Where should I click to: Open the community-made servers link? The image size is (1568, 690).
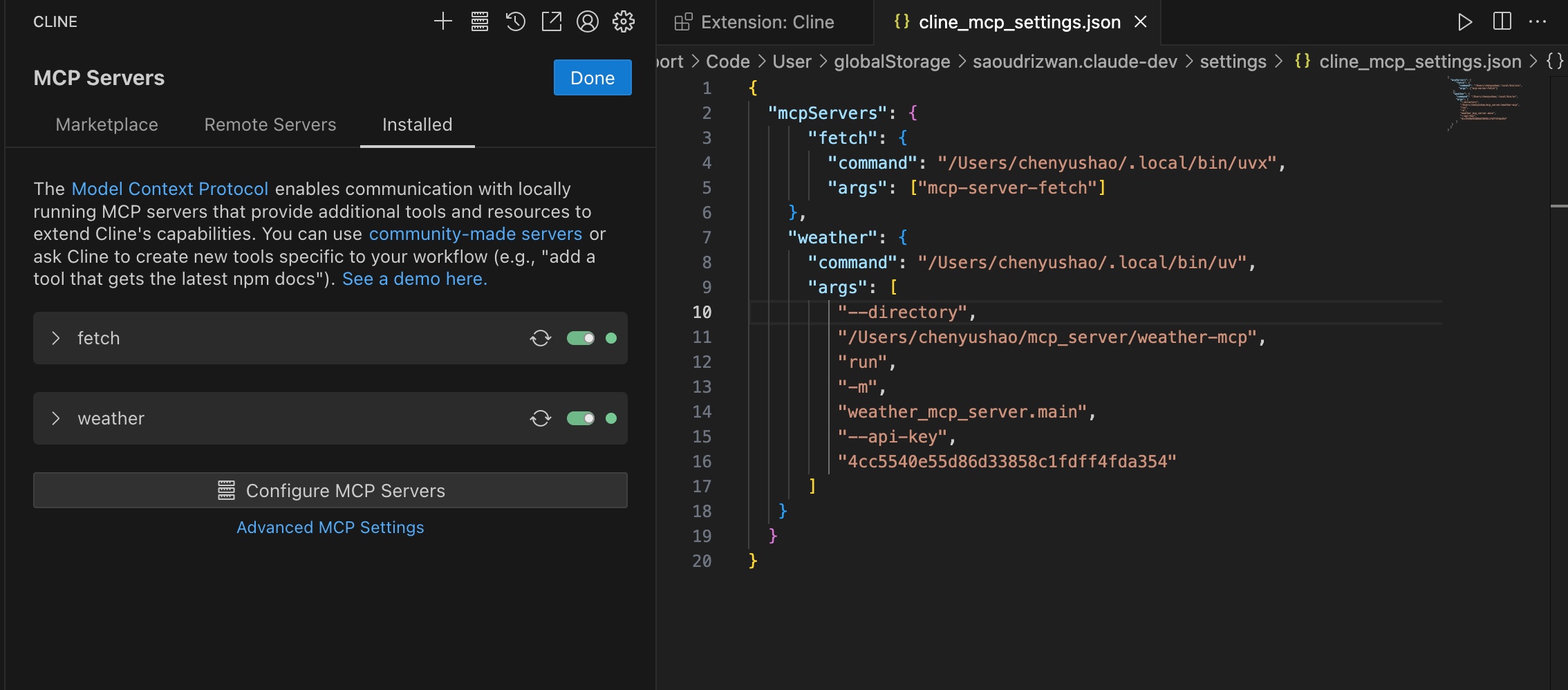[x=476, y=234]
